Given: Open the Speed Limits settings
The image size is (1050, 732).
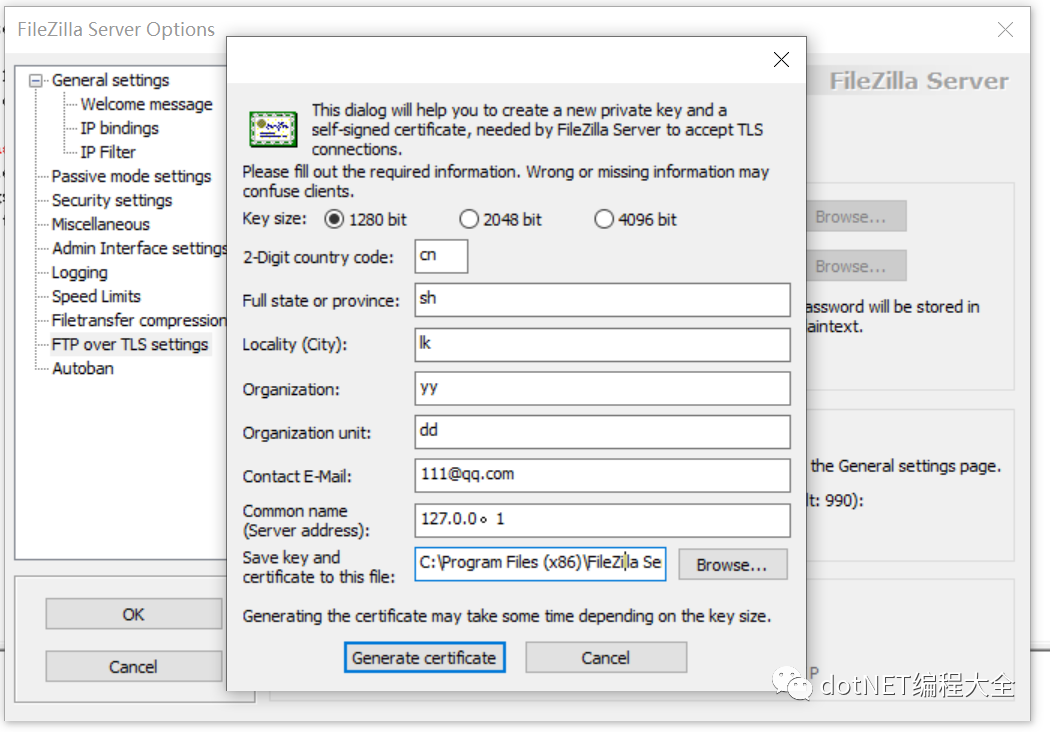Looking at the screenshot, I should click(95, 296).
